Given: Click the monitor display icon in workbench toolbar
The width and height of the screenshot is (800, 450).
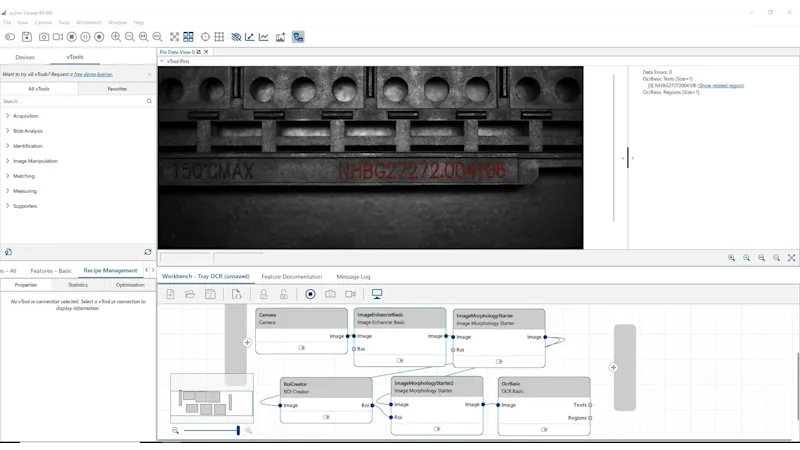Looking at the screenshot, I should (x=377, y=294).
